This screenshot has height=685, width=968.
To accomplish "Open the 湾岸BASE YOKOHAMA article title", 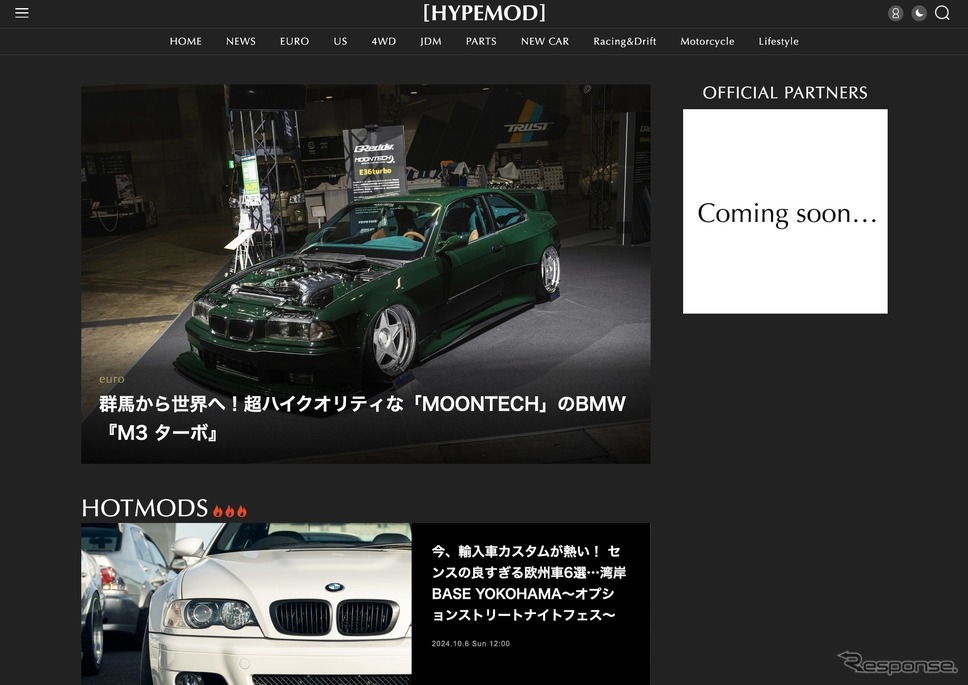I will 528,583.
